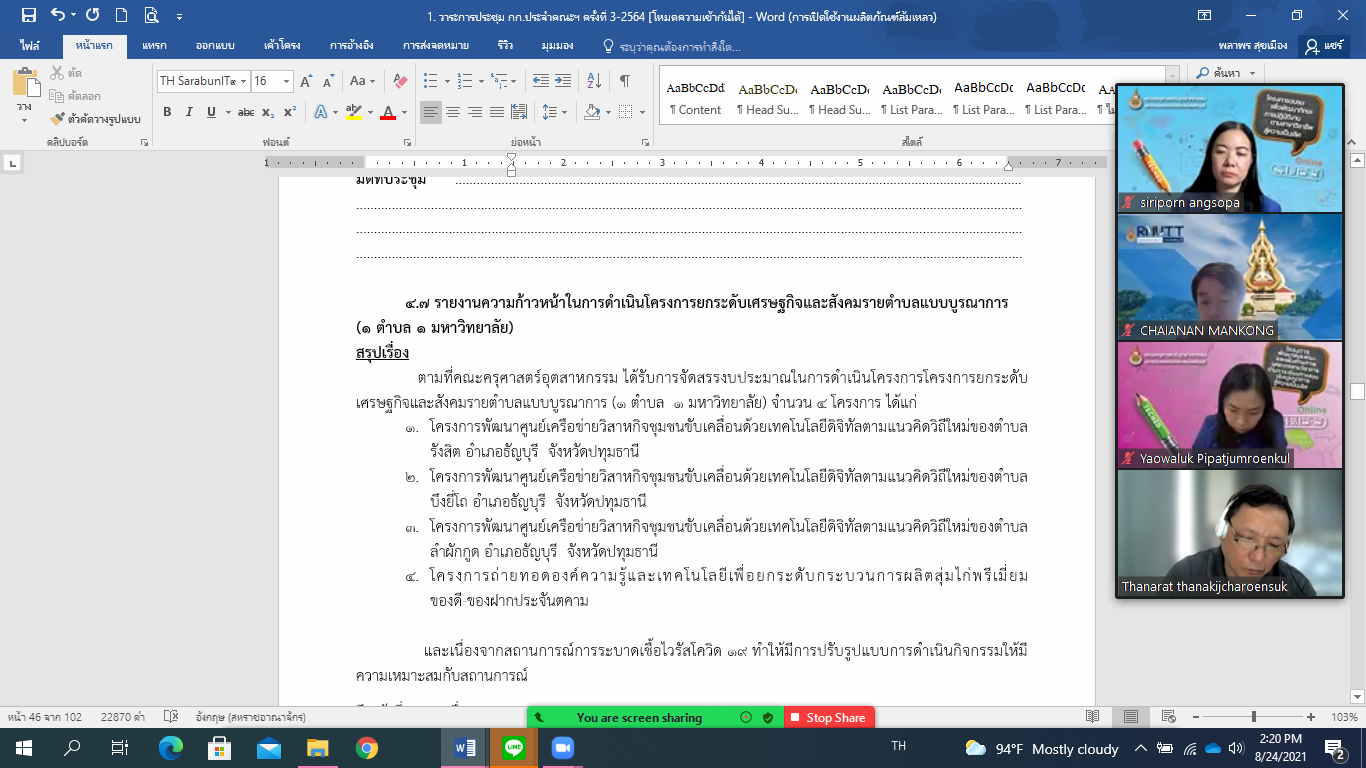1366x768 pixels.
Task: Select the Format Painter brush
Action: click(57, 119)
